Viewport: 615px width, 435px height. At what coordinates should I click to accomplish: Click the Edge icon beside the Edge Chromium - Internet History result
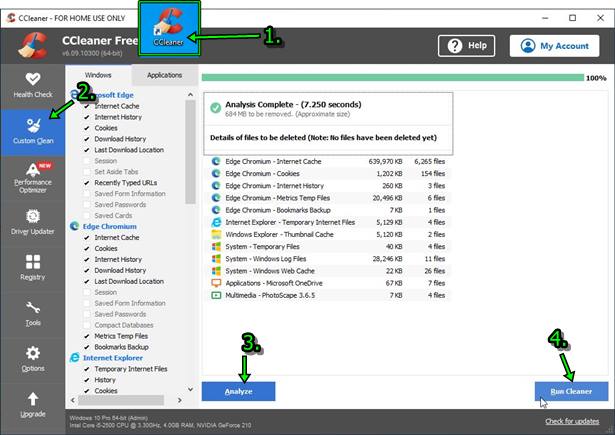pyautogui.click(x=216, y=186)
